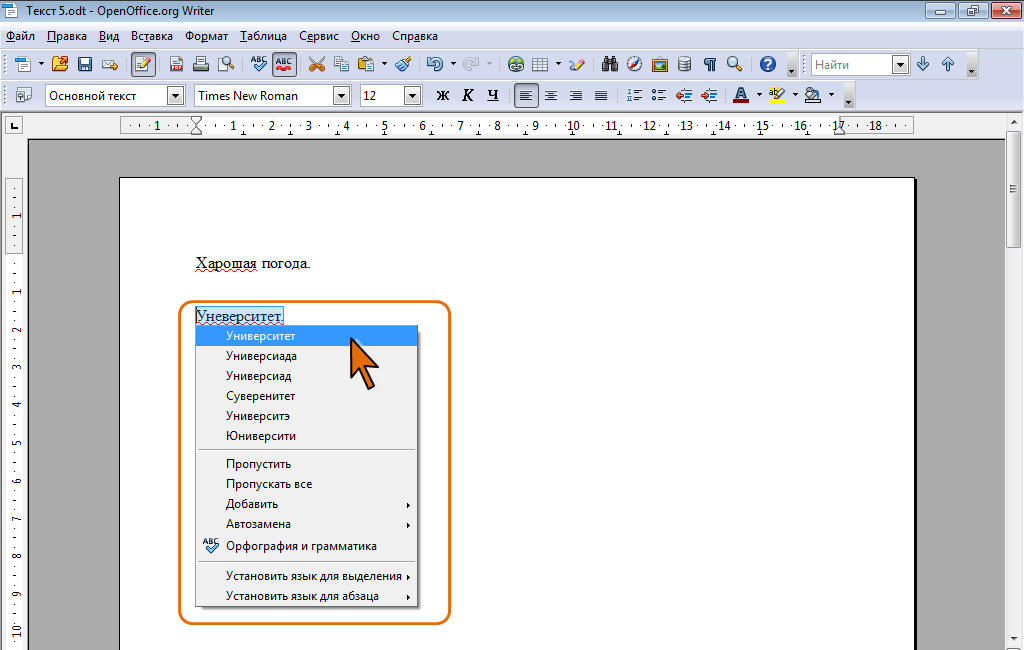Screen dimensions: 1024x650
Task: Open Data Sources
Action: pyautogui.click(x=684, y=64)
